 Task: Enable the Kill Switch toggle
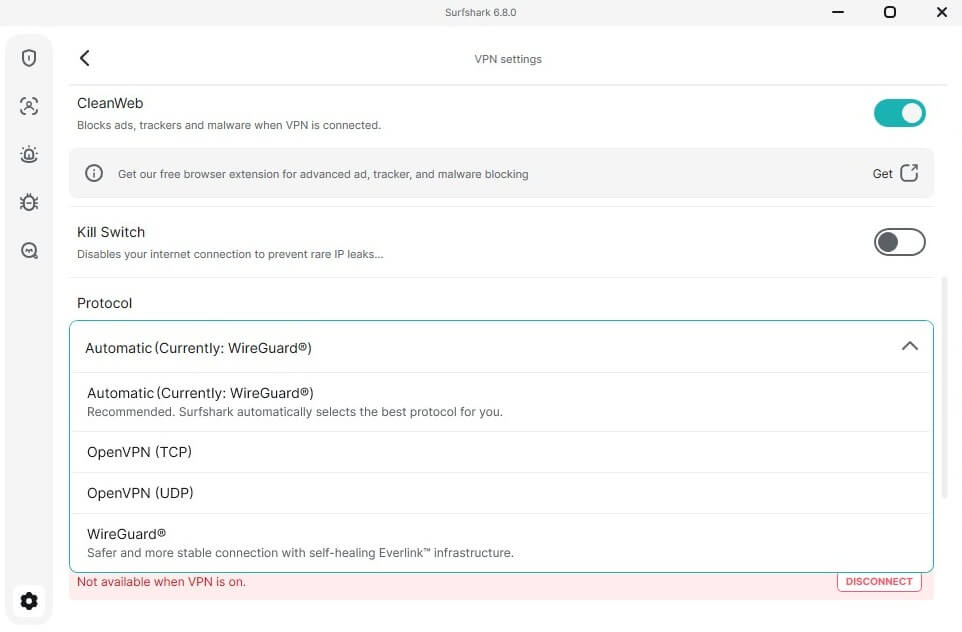899,242
